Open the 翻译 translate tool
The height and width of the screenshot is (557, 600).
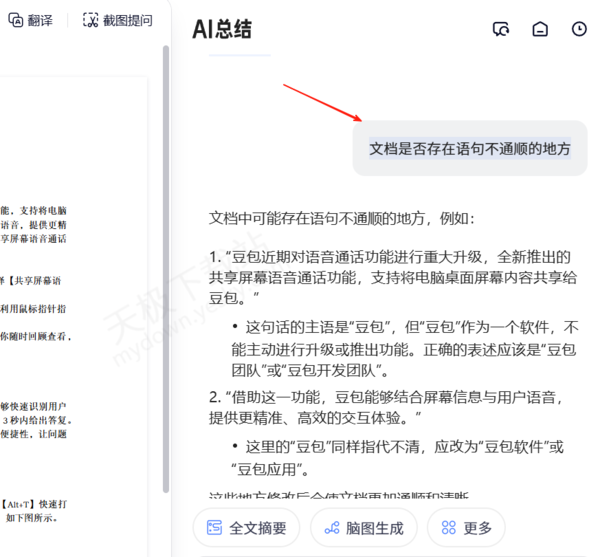(31, 20)
